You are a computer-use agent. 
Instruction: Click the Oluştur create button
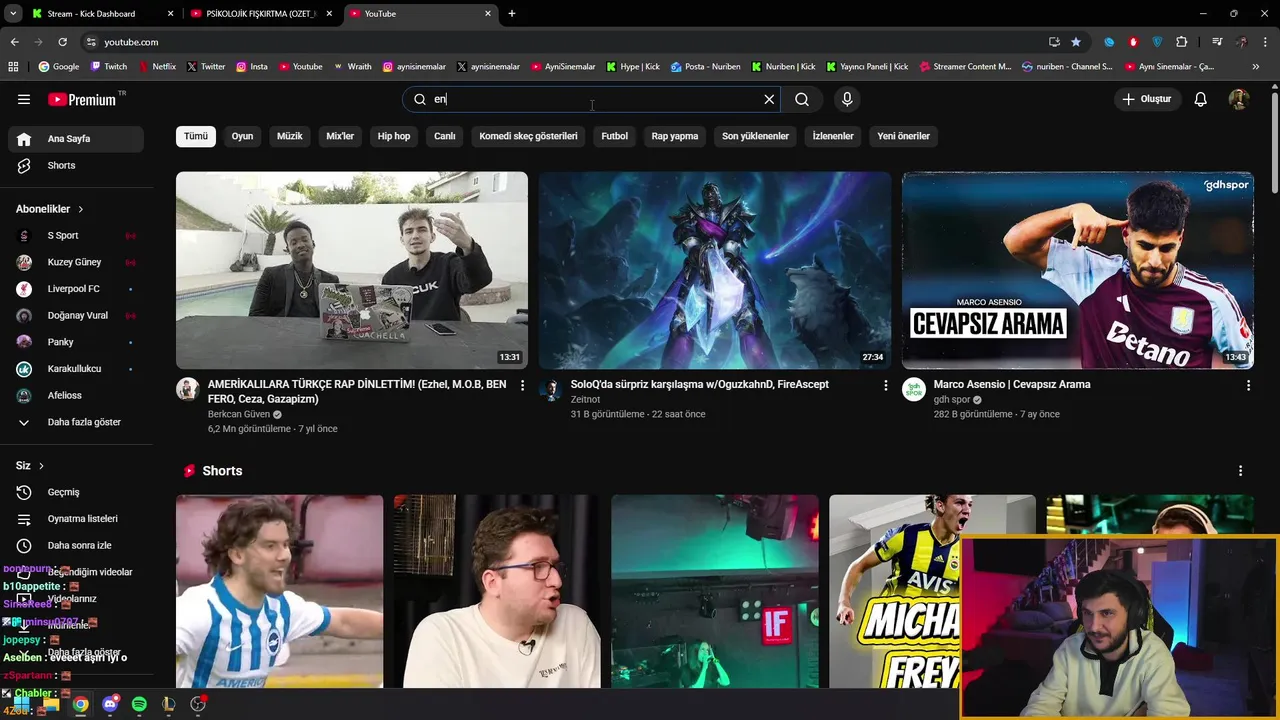pos(1147,99)
